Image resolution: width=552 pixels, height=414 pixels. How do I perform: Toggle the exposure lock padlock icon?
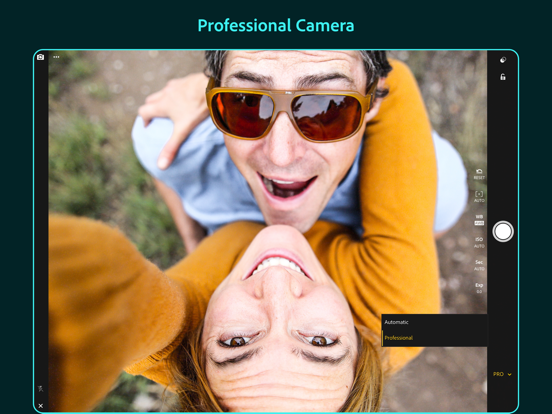[x=503, y=77]
